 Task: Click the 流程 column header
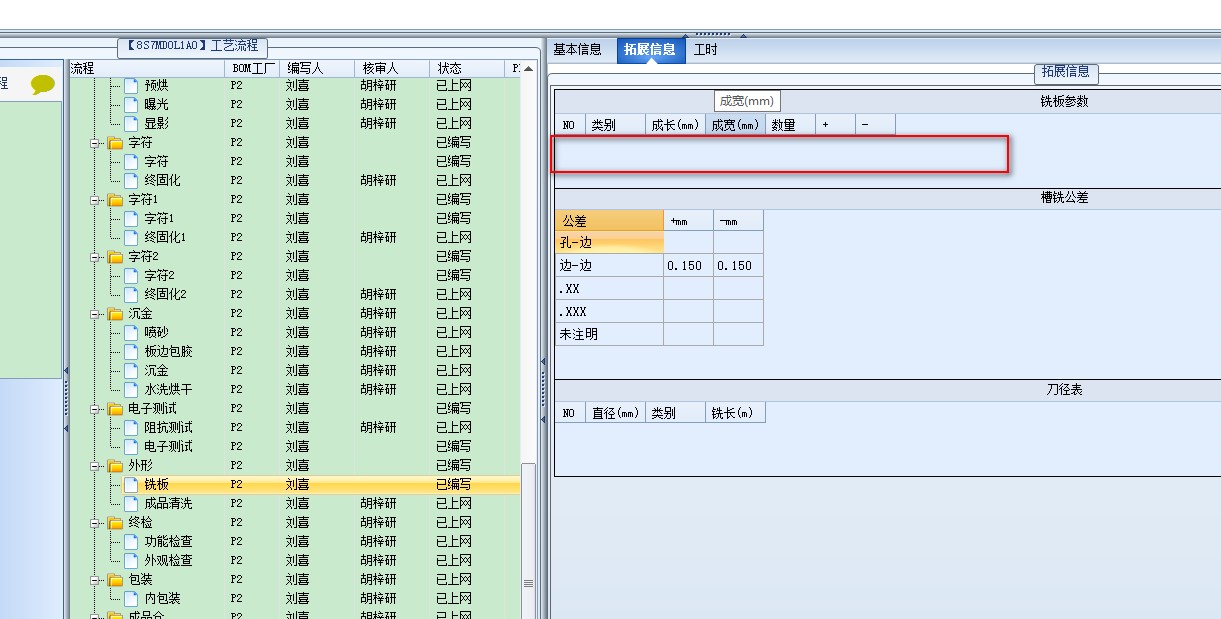point(146,68)
